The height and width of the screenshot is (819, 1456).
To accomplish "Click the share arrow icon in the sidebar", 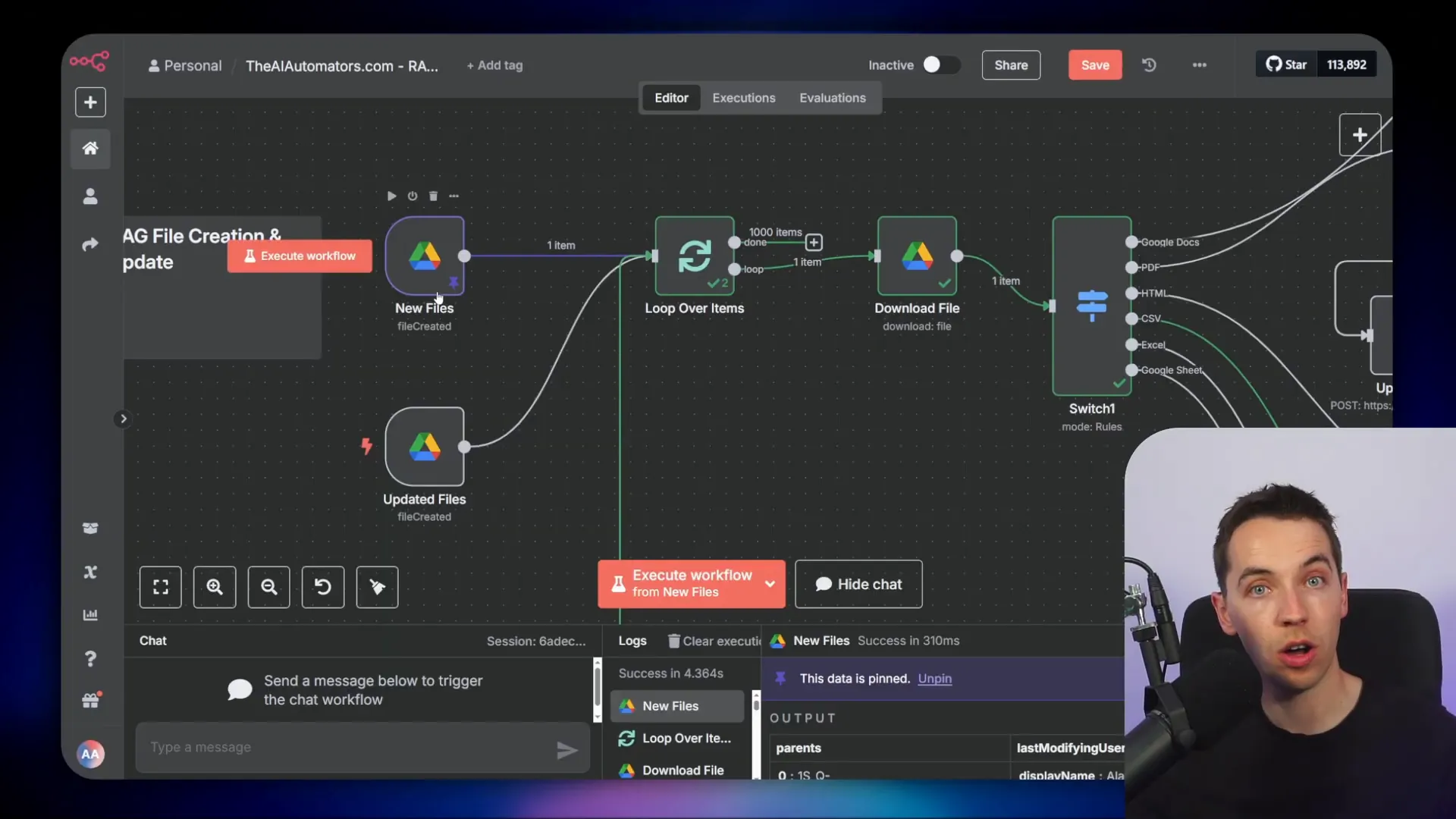I will click(90, 244).
